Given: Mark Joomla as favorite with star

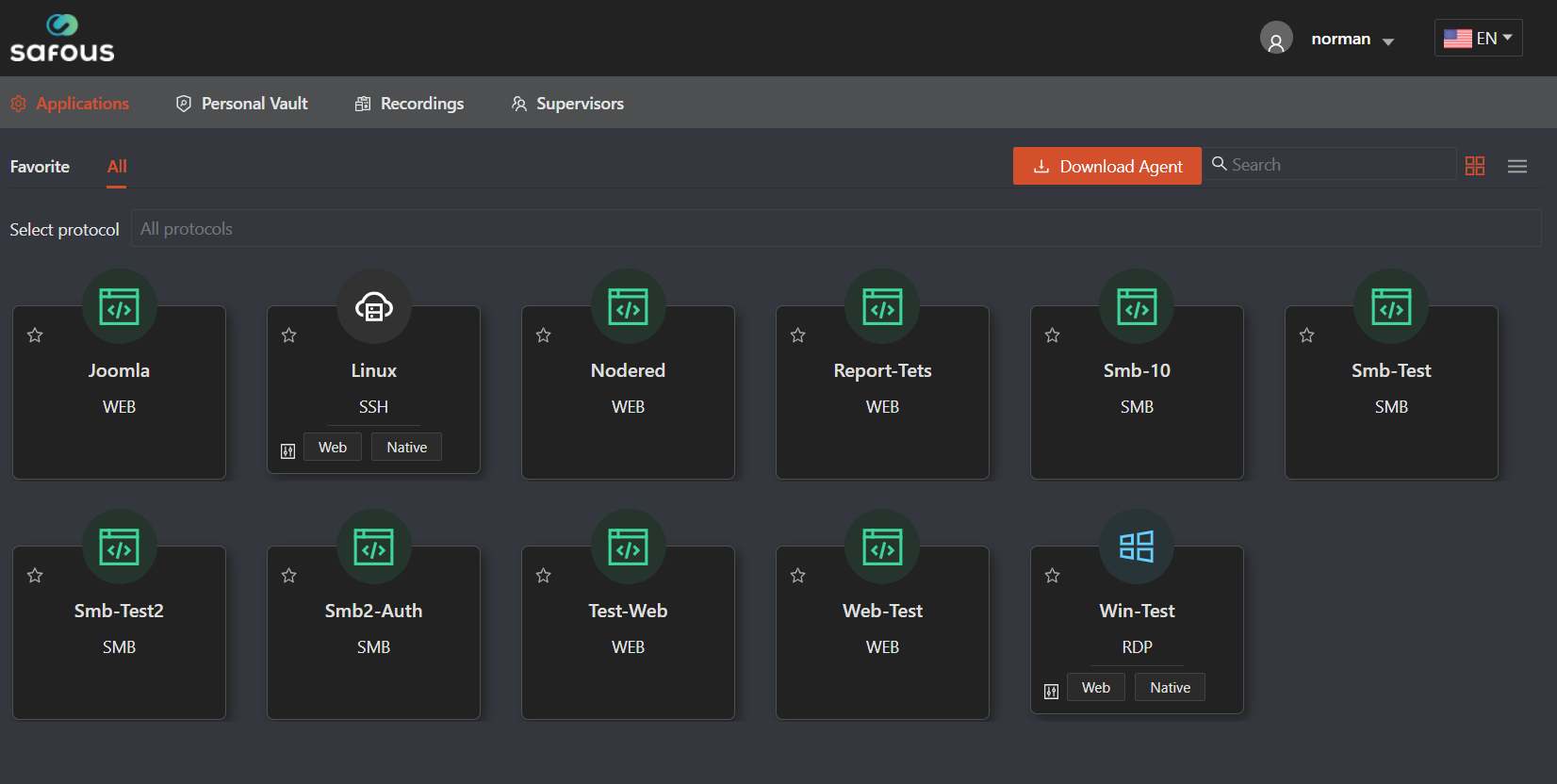Looking at the screenshot, I should pyautogui.click(x=35, y=335).
